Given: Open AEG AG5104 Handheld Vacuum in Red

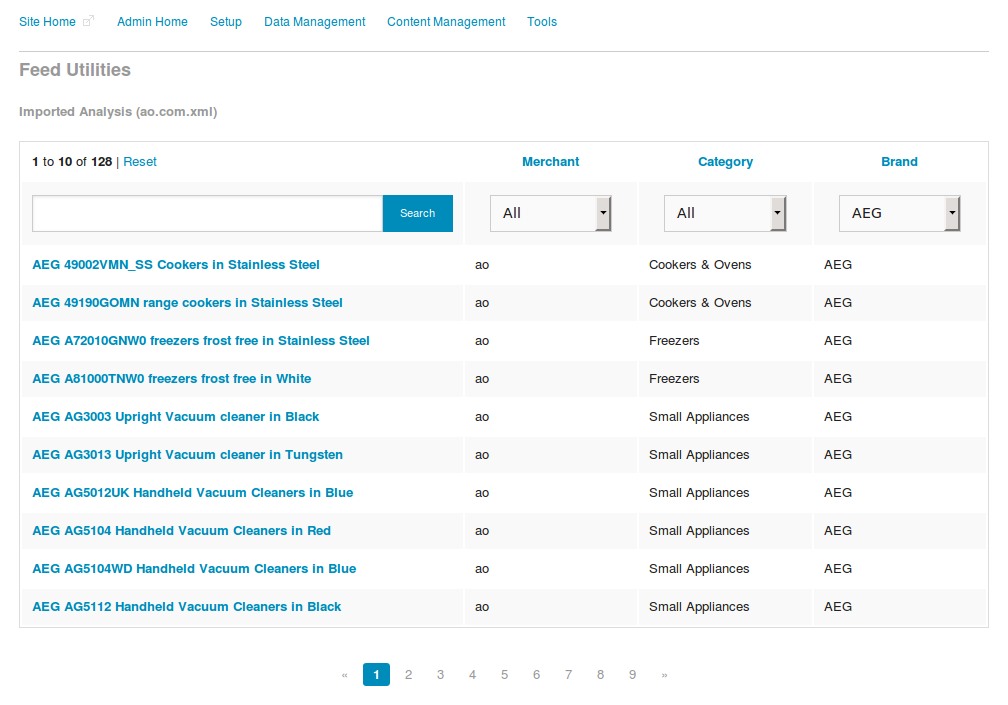Looking at the screenshot, I should 181,530.
